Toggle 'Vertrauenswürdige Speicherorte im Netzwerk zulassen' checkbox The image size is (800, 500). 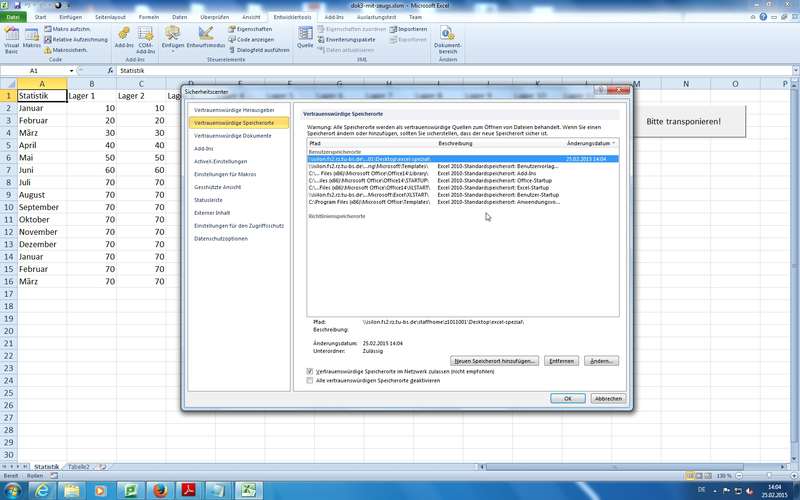click(310, 371)
